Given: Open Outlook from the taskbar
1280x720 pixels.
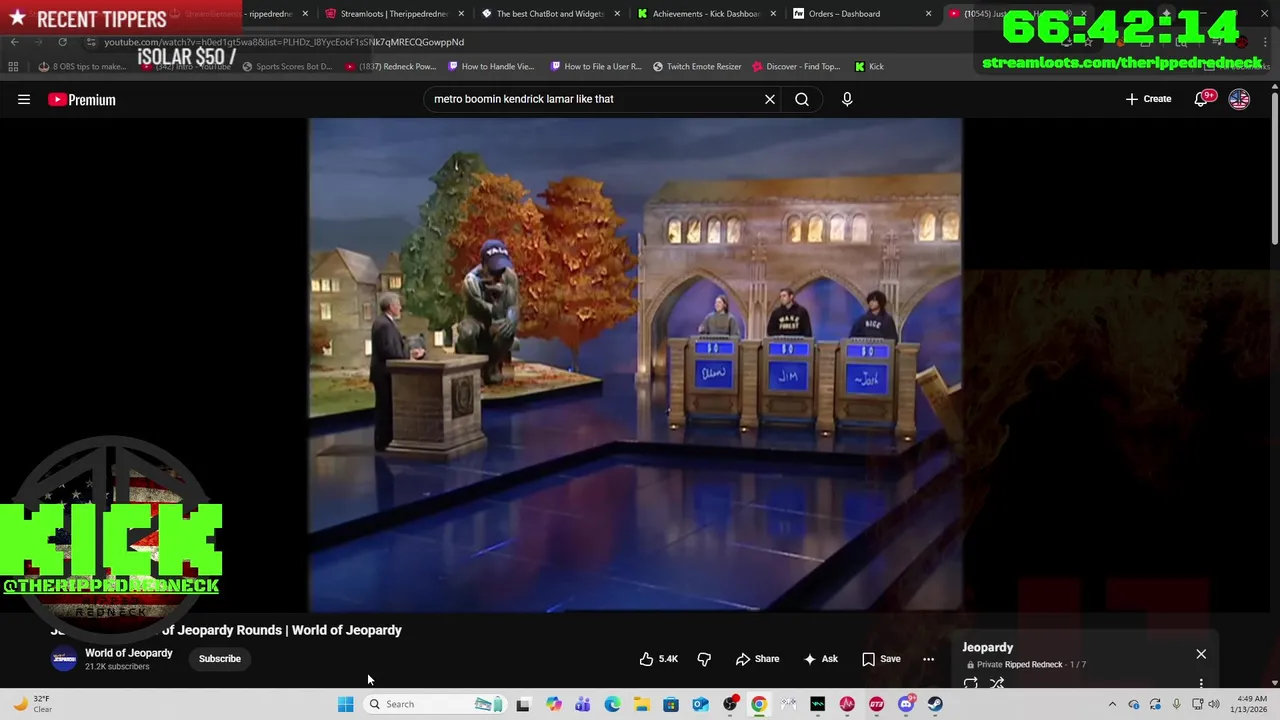Looking at the screenshot, I should point(700,704).
